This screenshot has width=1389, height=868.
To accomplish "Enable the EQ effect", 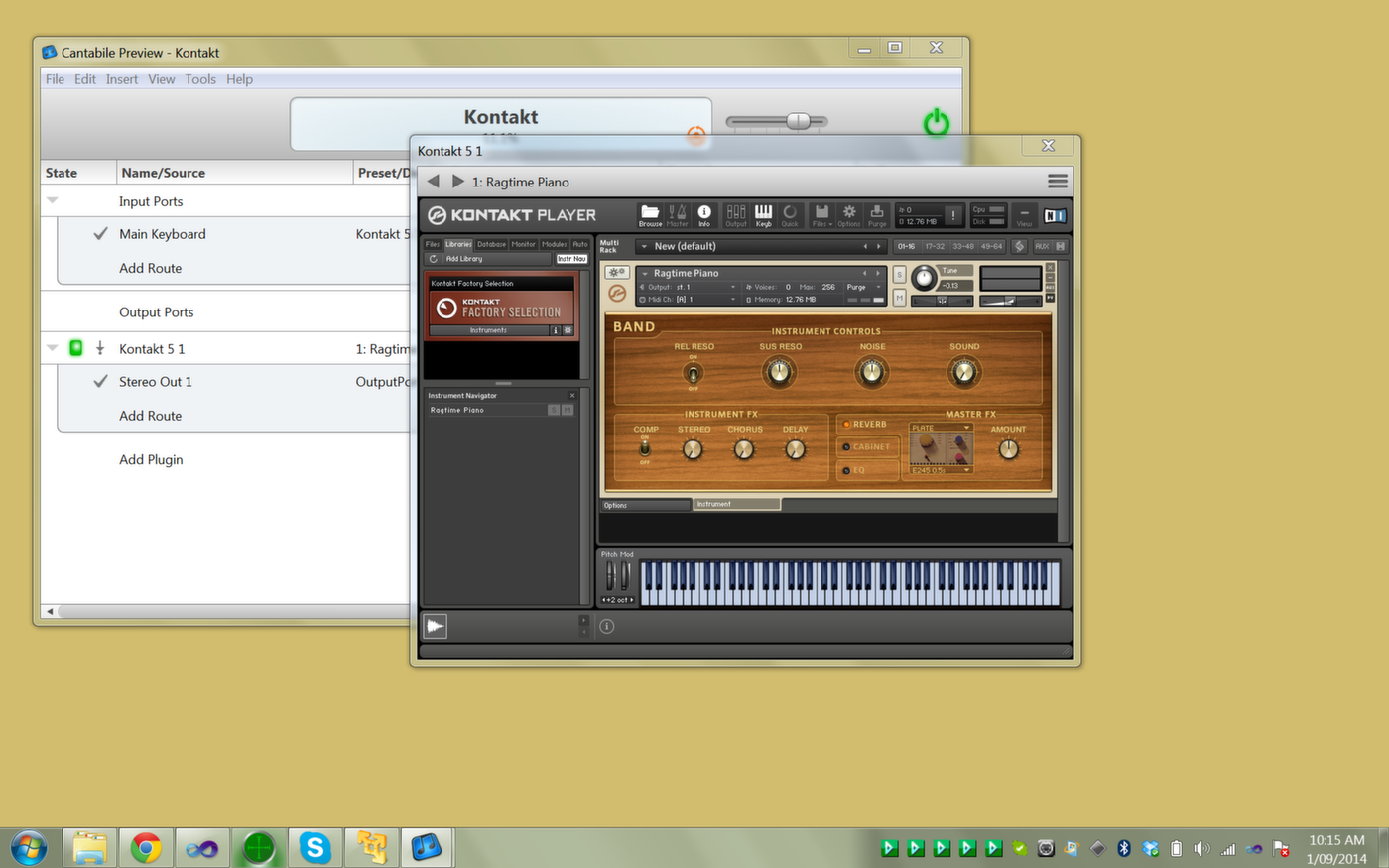I will point(868,470).
